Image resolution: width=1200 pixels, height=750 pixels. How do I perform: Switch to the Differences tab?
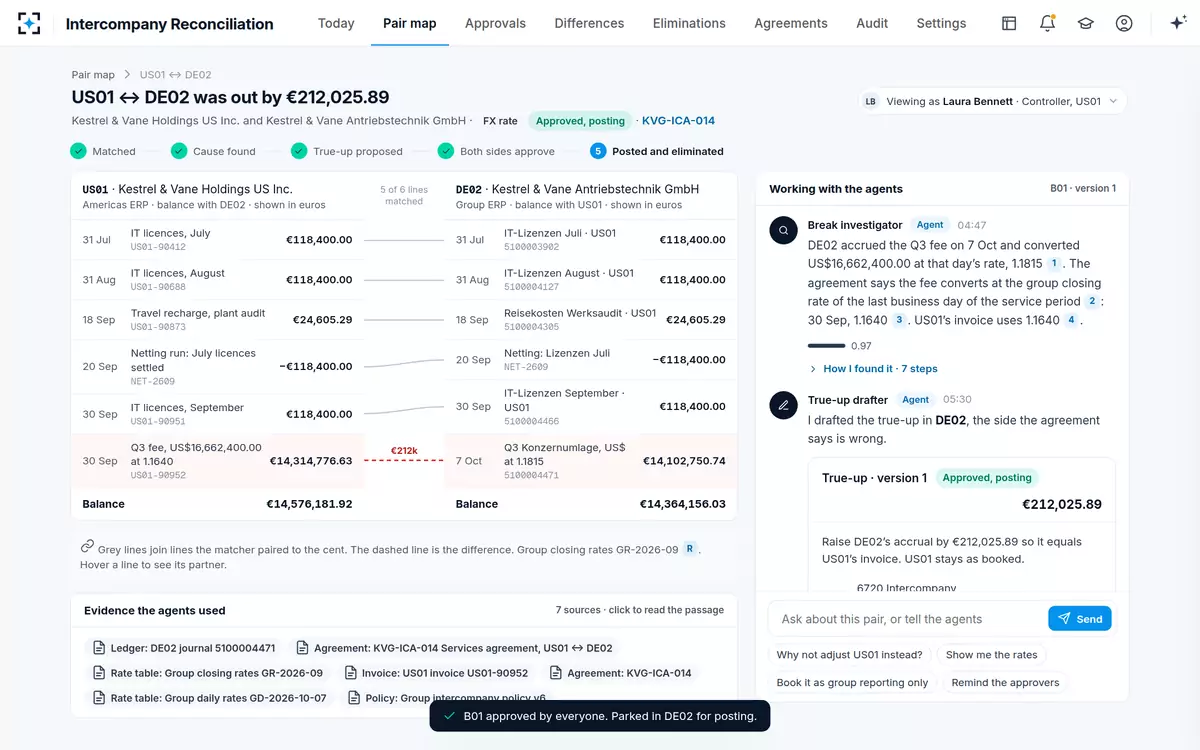(589, 23)
